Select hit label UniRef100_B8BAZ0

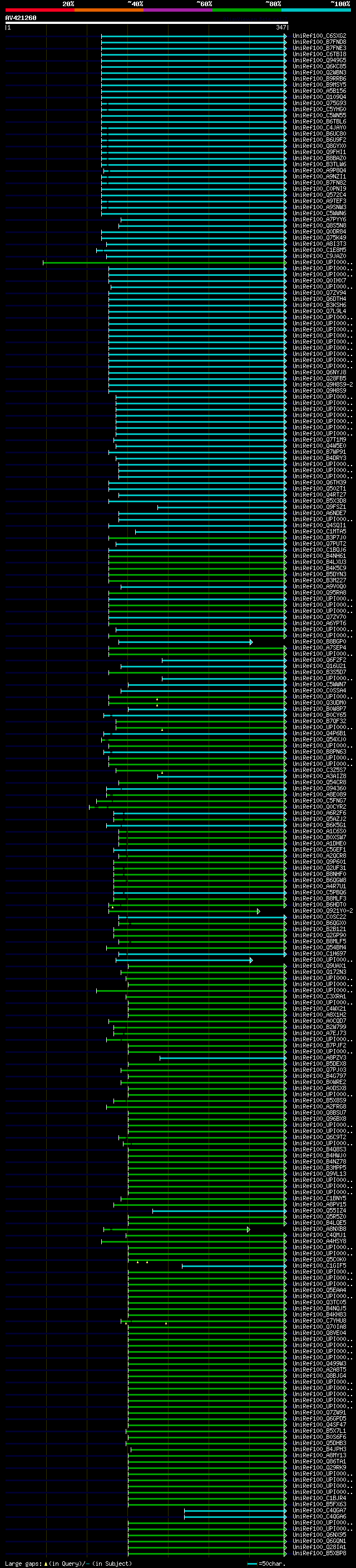point(319,159)
